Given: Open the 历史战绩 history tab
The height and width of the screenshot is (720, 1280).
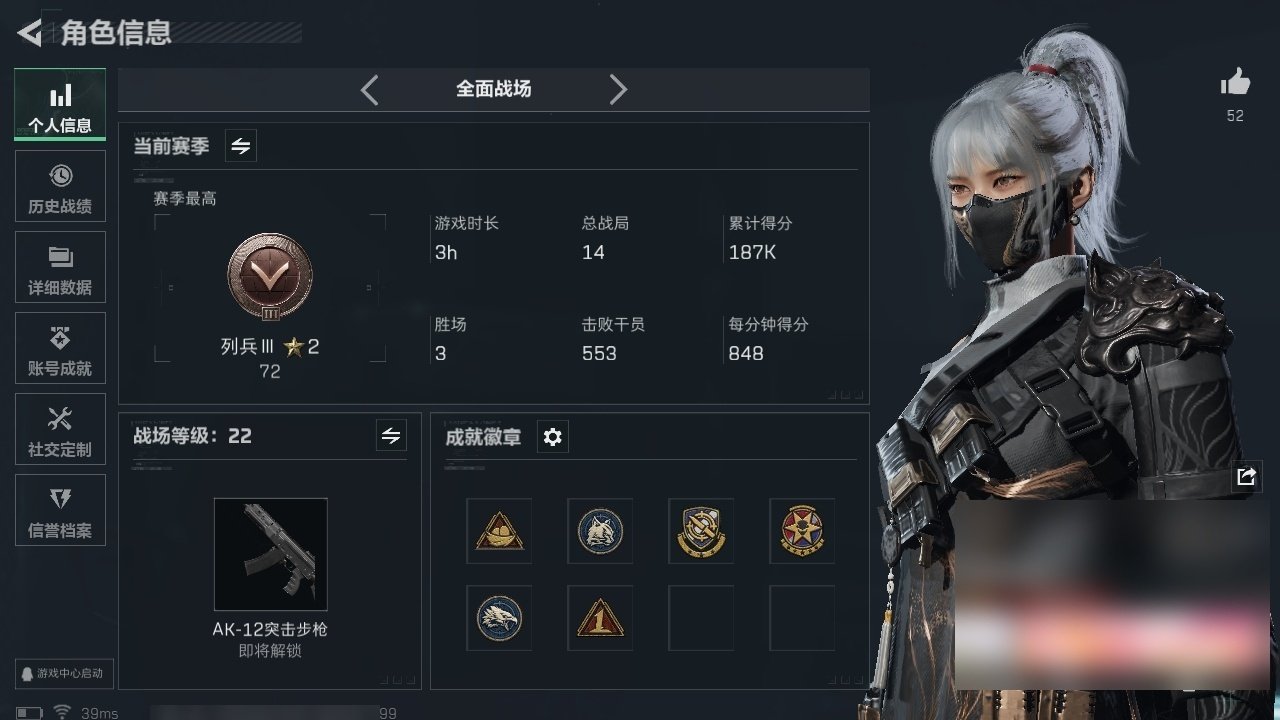Looking at the screenshot, I should point(60,186).
